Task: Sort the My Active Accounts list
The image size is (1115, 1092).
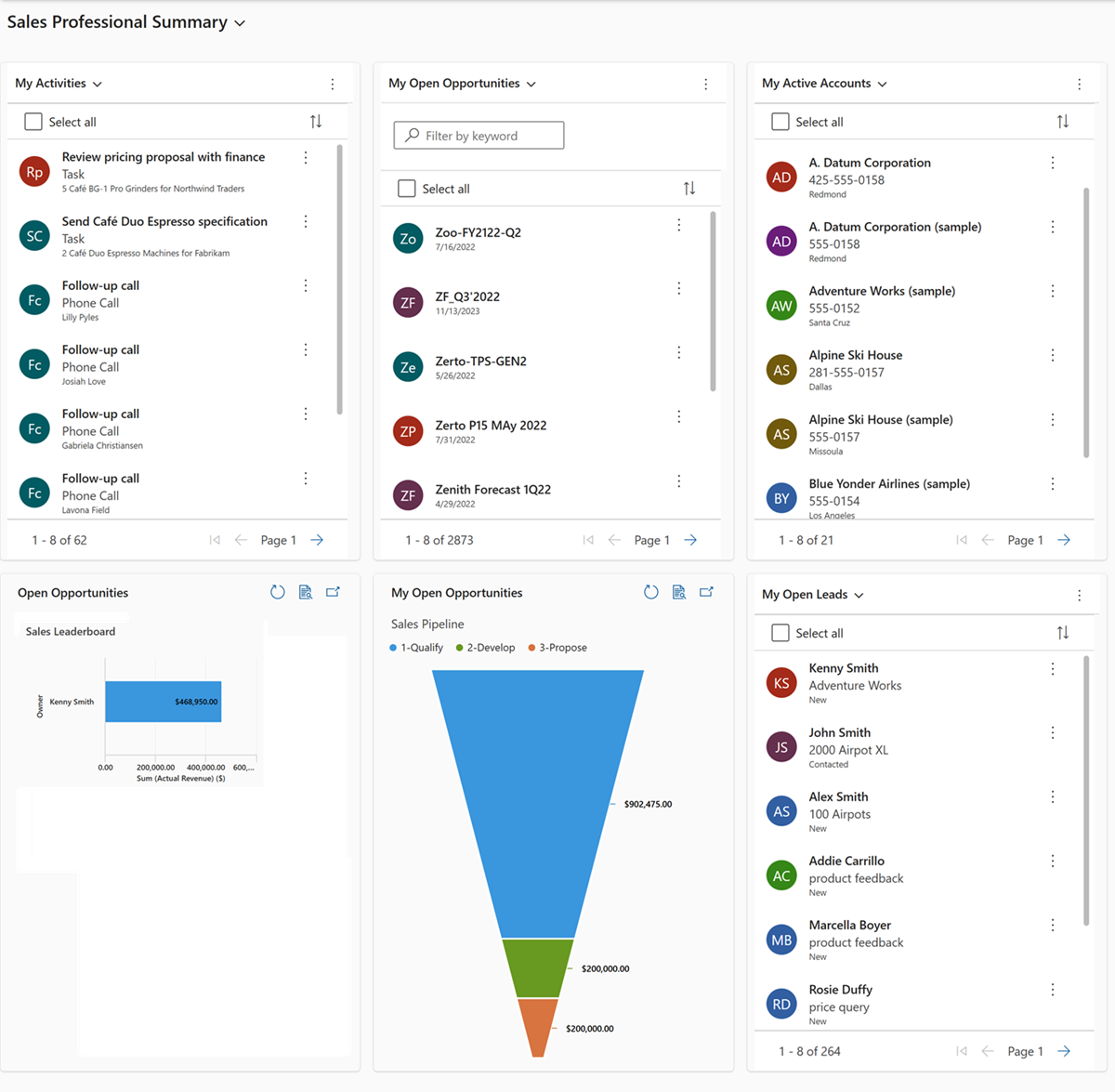Action: pyautogui.click(x=1063, y=121)
